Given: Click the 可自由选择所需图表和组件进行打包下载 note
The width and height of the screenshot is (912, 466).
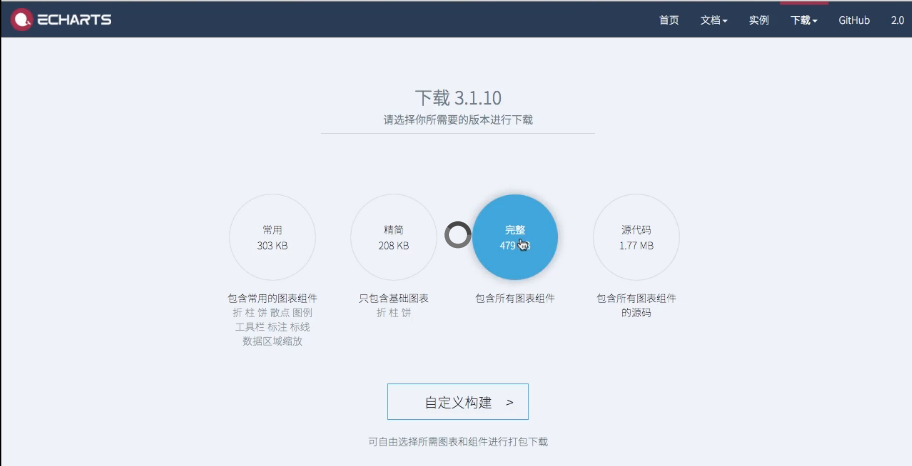Looking at the screenshot, I should (458, 442).
